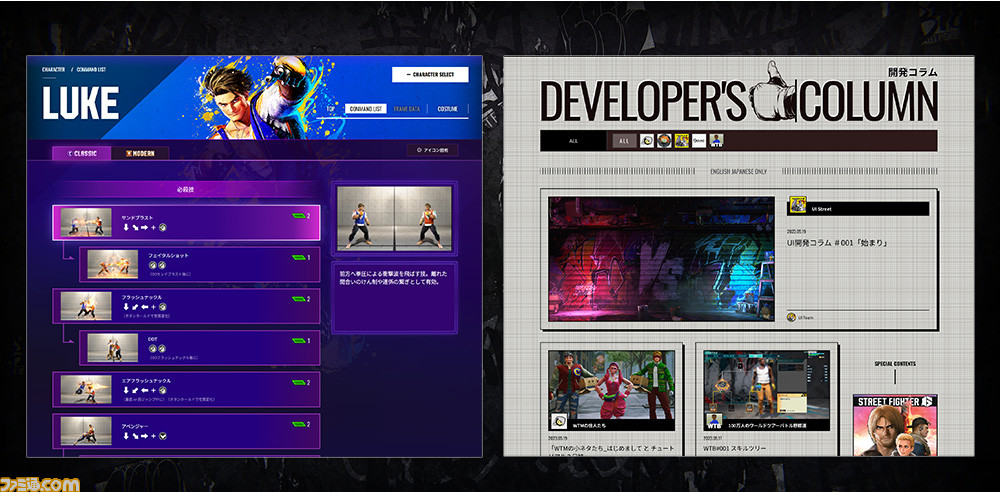Select the UI Street yellow filter icon
The image size is (1000, 492).
coord(682,141)
